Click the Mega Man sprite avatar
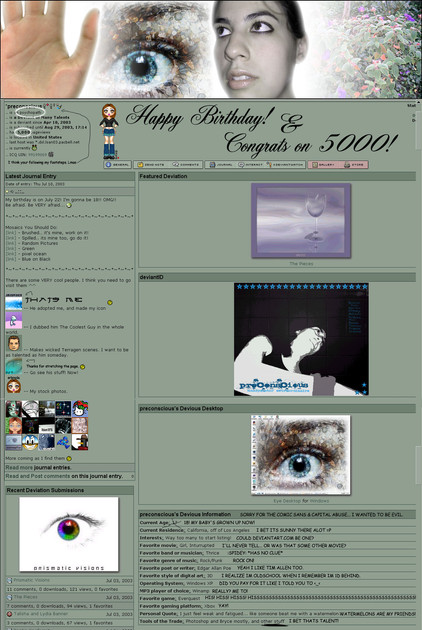 pos(63,442)
